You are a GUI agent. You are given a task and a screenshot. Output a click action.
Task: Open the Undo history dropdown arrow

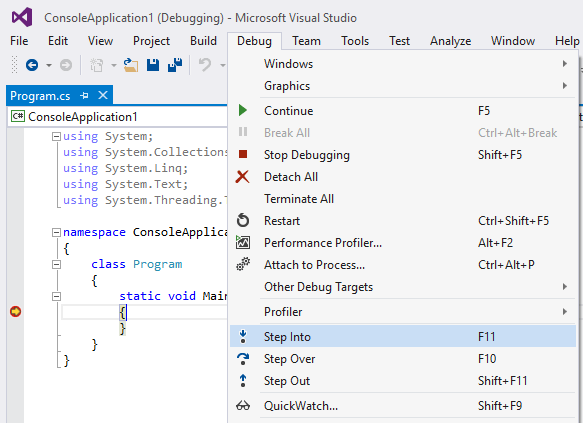pos(223,65)
